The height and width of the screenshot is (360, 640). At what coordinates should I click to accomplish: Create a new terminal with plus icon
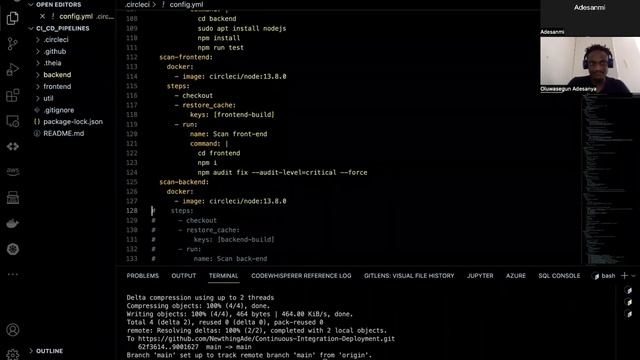point(624,276)
